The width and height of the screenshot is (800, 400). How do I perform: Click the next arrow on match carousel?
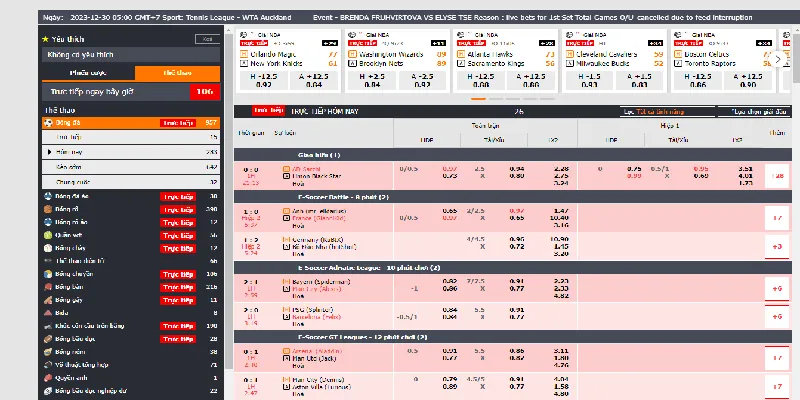778,59
